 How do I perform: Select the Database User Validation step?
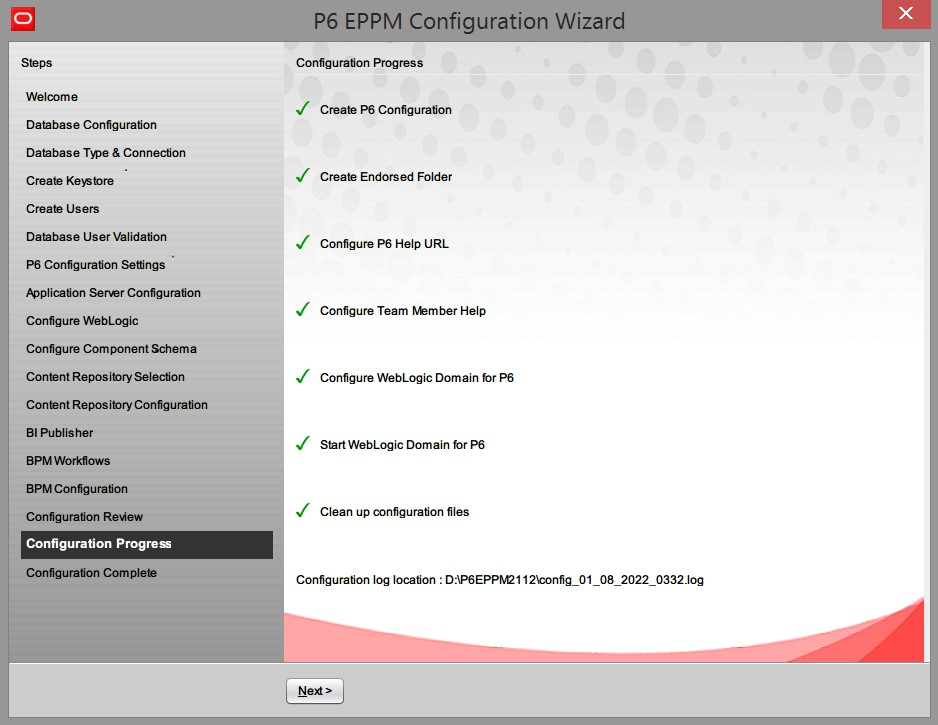(x=96, y=237)
